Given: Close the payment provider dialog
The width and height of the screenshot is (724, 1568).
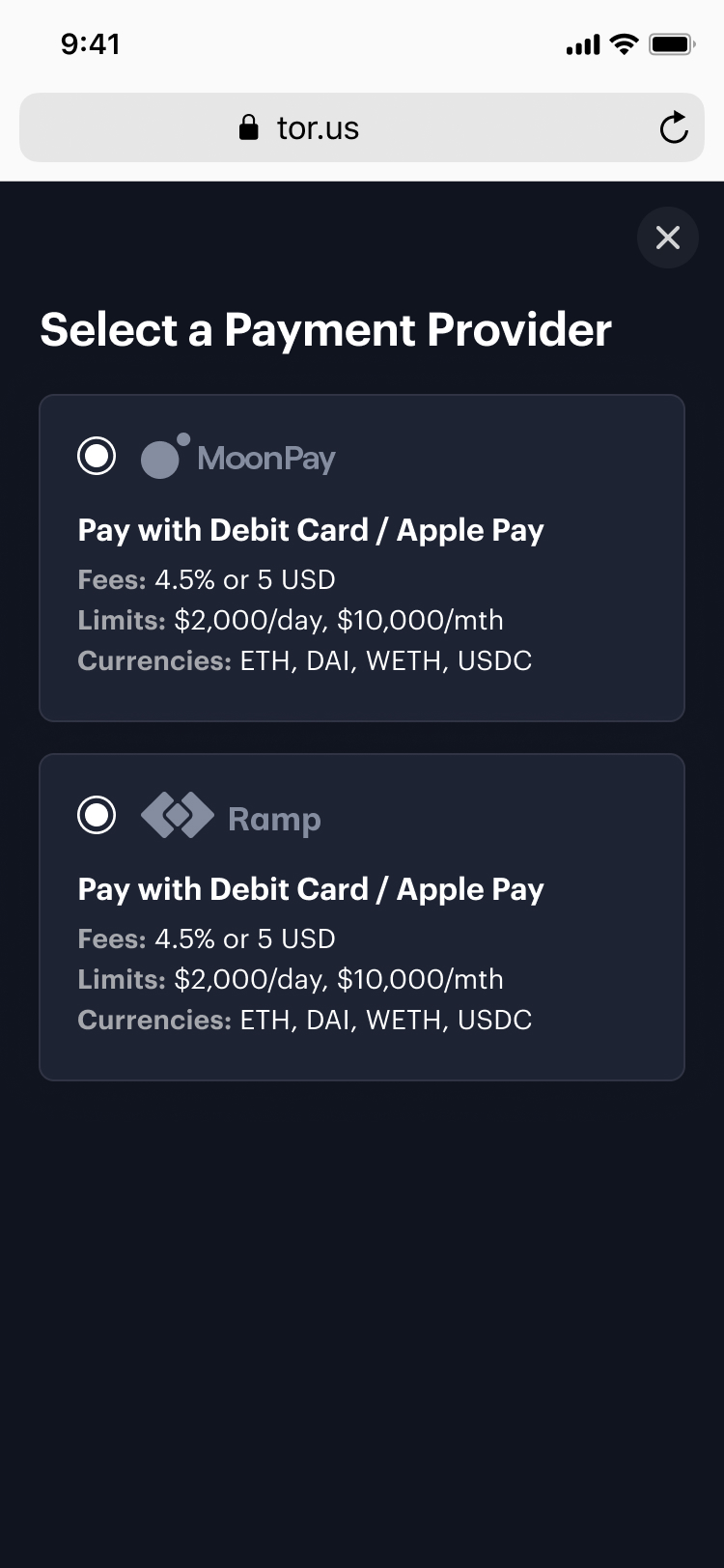Looking at the screenshot, I should point(668,238).
